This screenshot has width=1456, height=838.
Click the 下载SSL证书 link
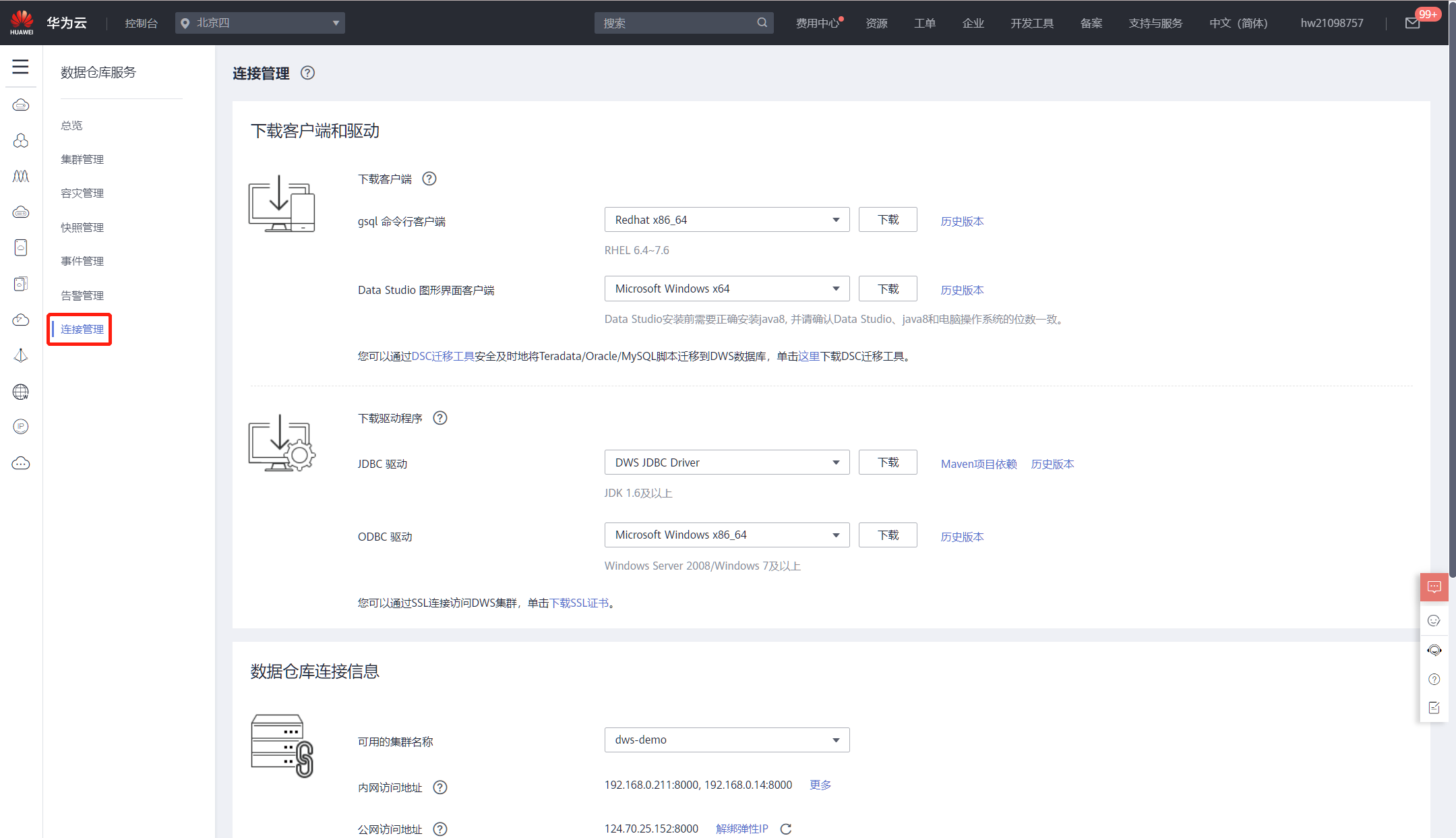click(579, 603)
